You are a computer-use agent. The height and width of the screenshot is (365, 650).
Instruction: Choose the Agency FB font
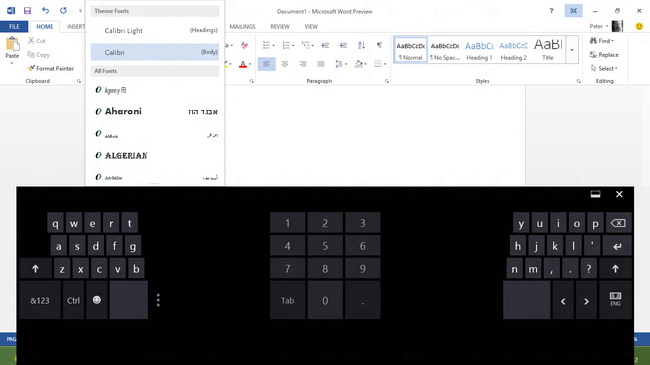tap(155, 90)
